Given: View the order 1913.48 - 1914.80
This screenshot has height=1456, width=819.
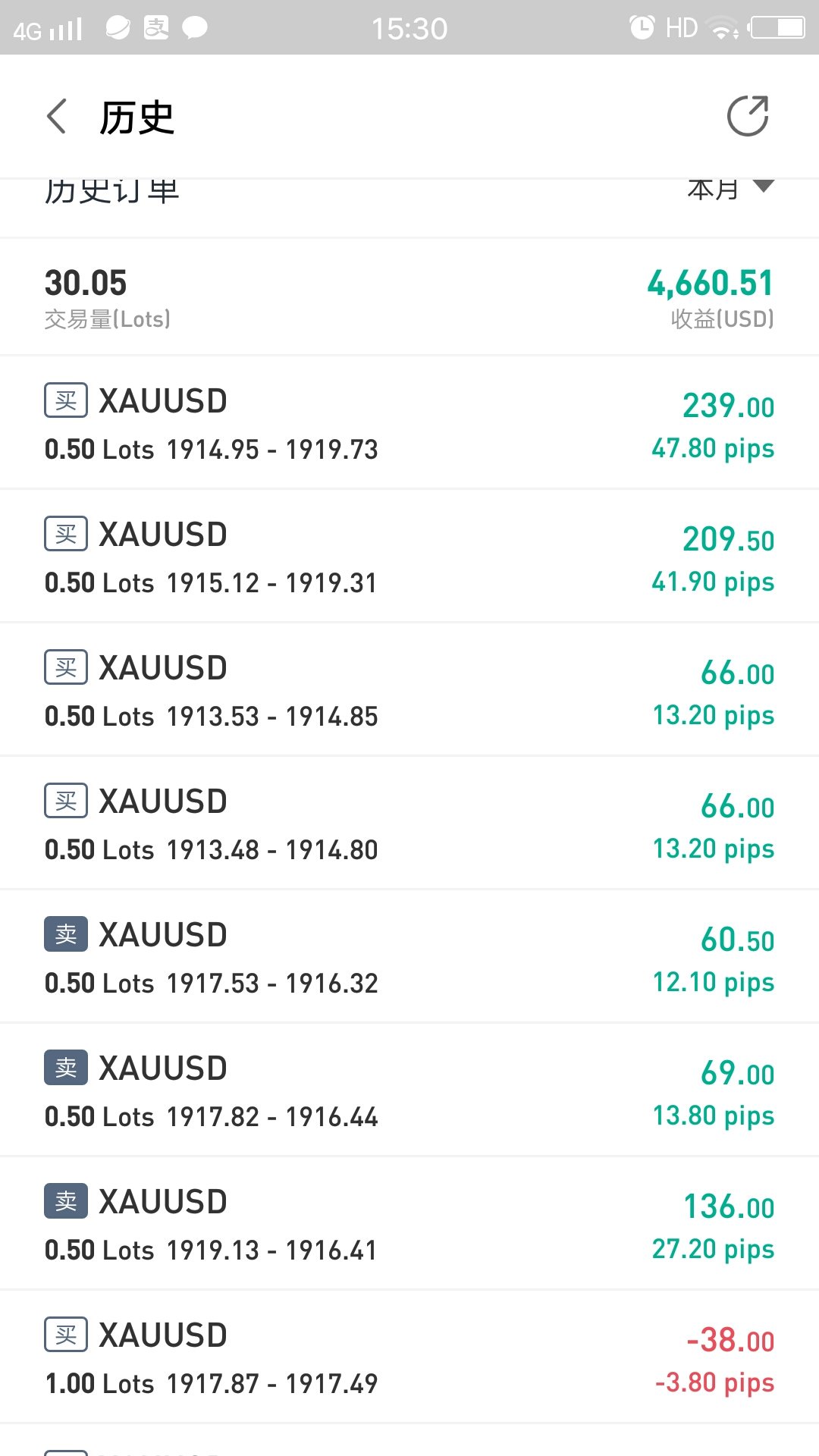Looking at the screenshot, I should pos(409,824).
